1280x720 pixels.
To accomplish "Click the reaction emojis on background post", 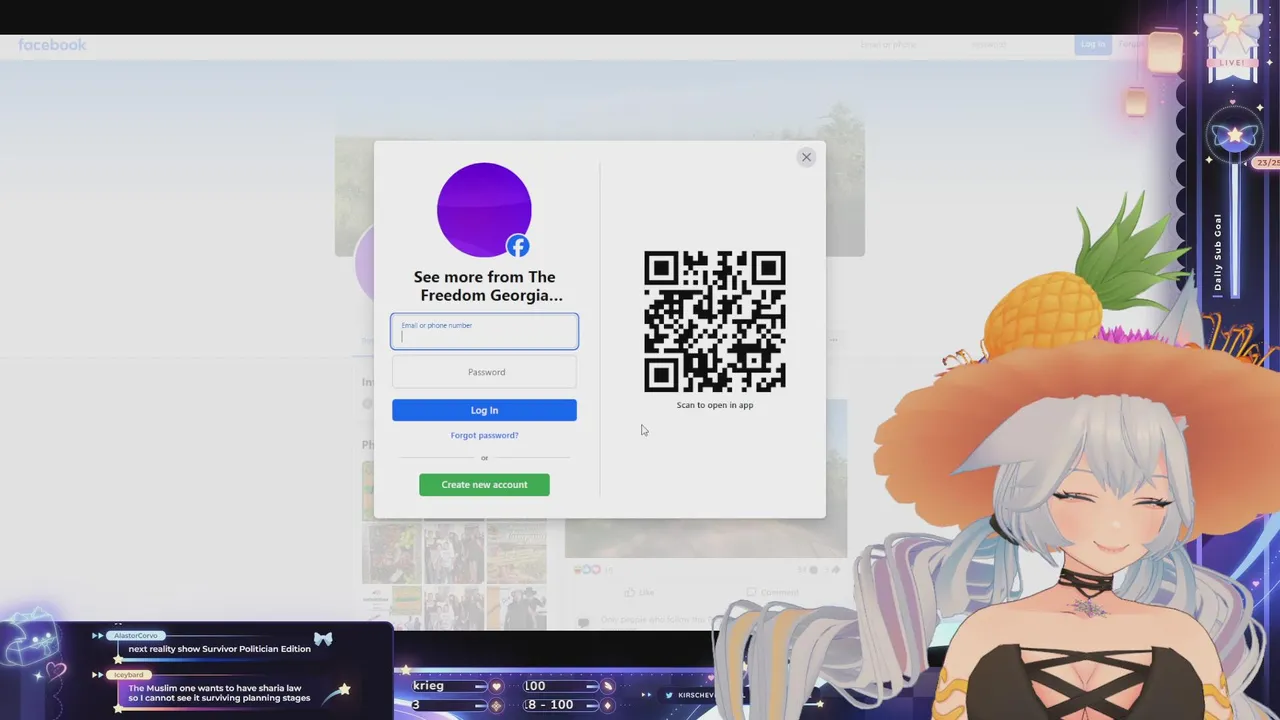I will point(587,570).
